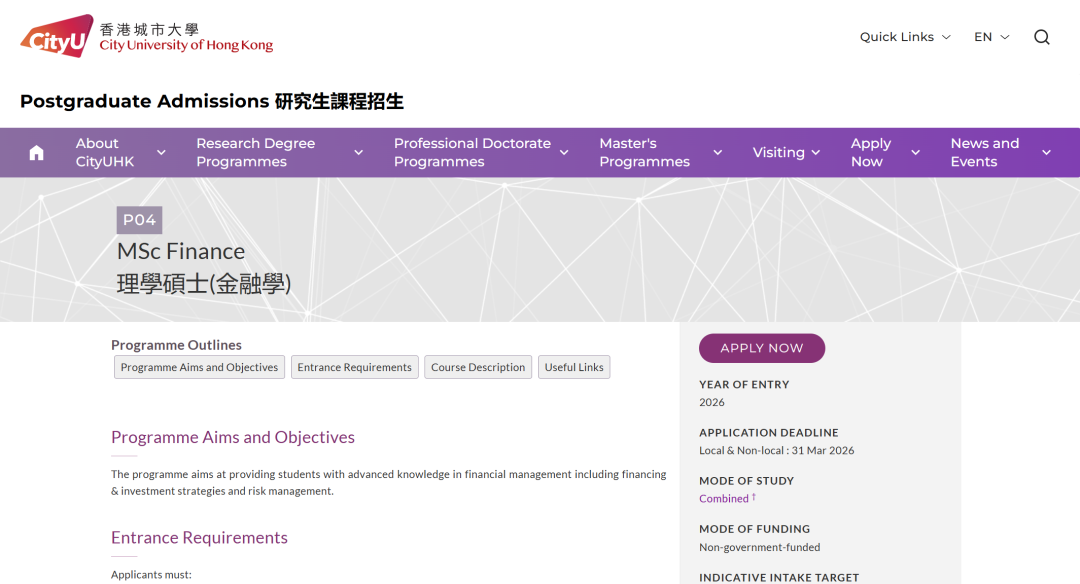Screen dimensions: 1080x584
Task: Click the Useful Links quick navigation
Action: click(x=574, y=367)
